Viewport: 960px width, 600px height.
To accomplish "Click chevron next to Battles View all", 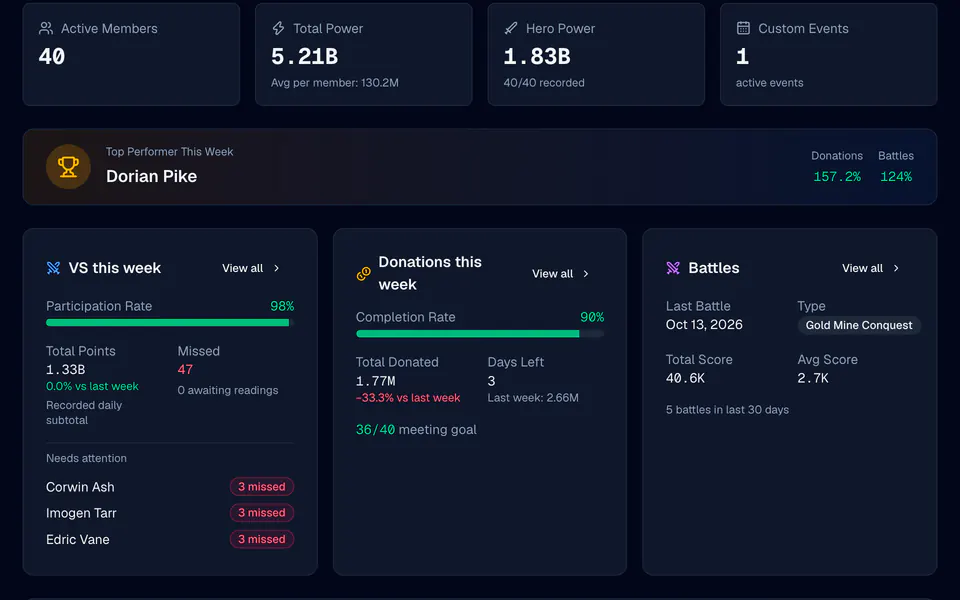I will pyautogui.click(x=896, y=268).
